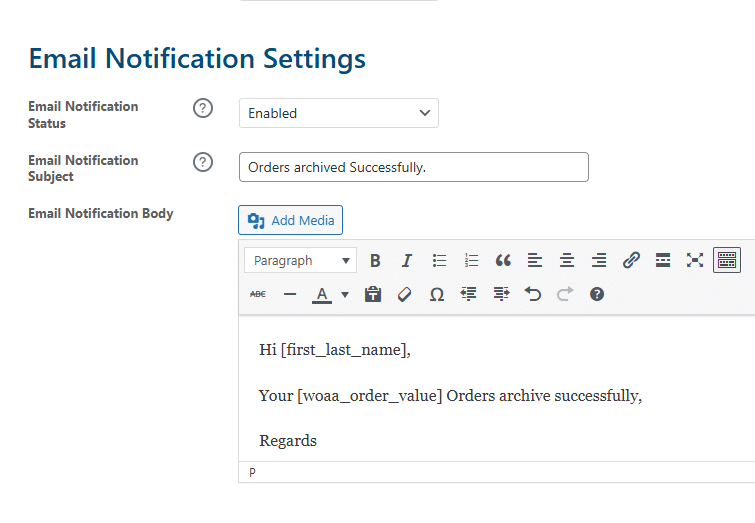Image resolution: width=755 pixels, height=523 pixels.
Task: Insert a numbered list
Action: (471, 261)
